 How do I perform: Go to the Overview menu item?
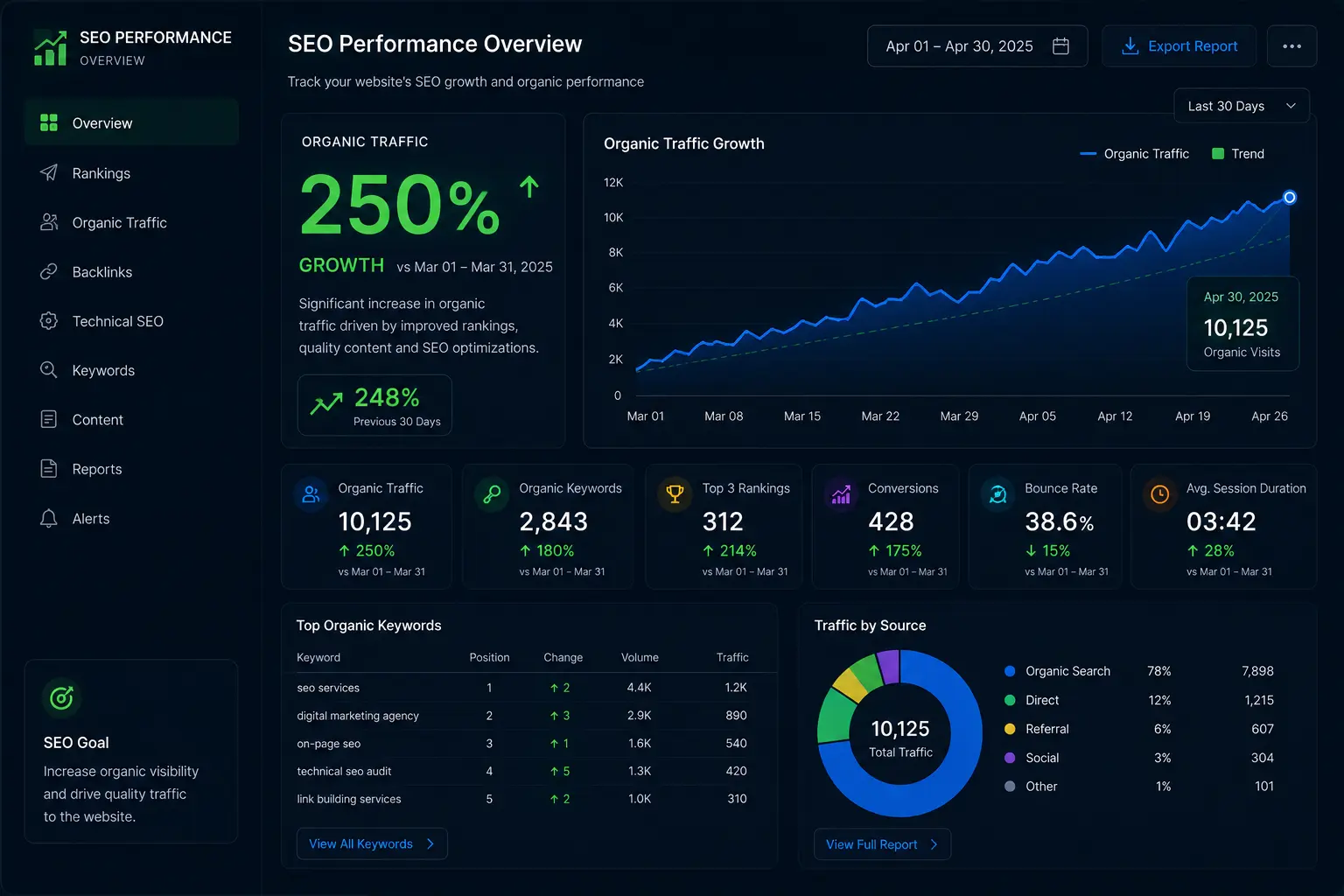131,122
